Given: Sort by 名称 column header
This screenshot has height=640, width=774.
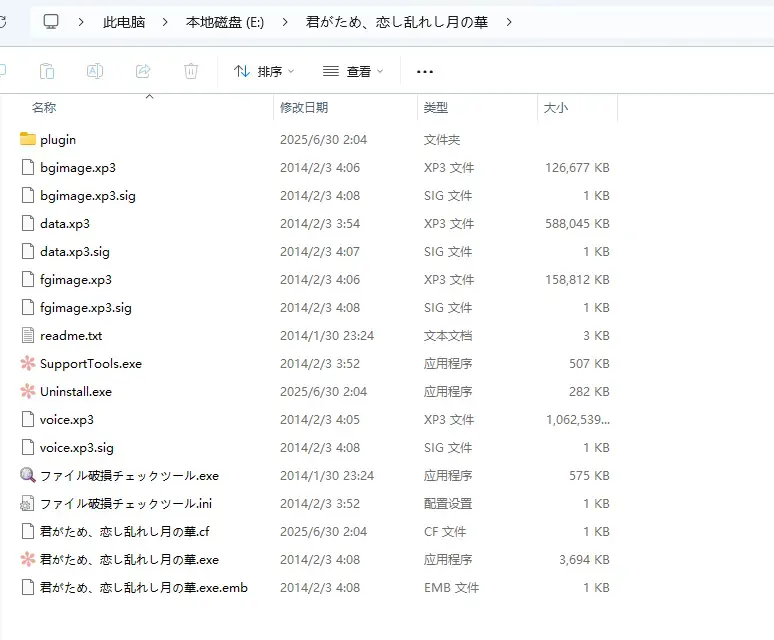Looking at the screenshot, I should (x=44, y=108).
